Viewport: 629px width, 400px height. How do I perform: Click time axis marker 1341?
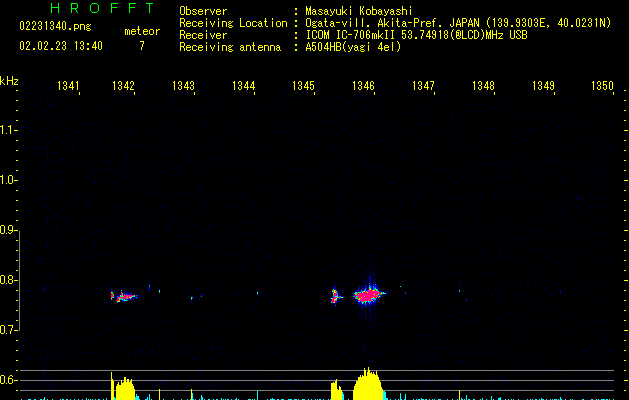coord(68,86)
